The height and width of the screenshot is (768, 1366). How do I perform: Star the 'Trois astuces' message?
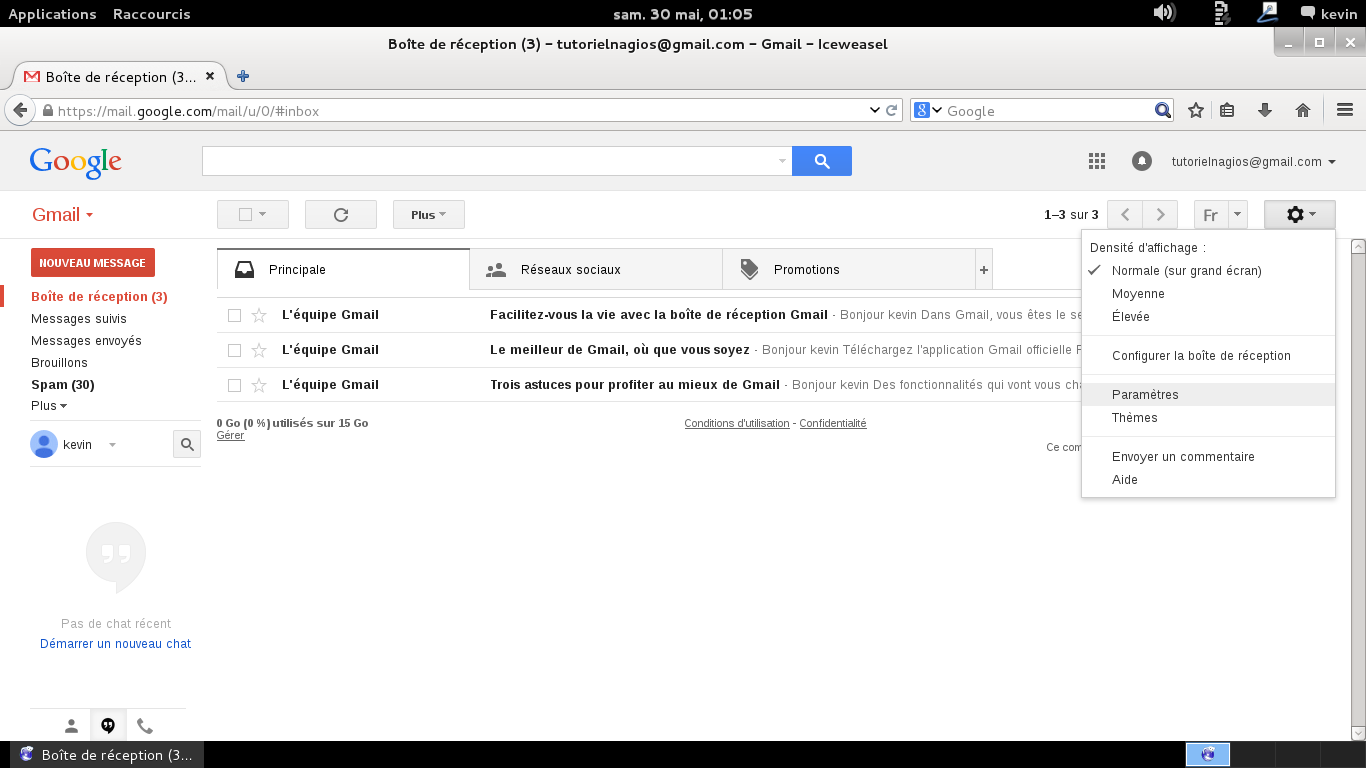click(259, 385)
